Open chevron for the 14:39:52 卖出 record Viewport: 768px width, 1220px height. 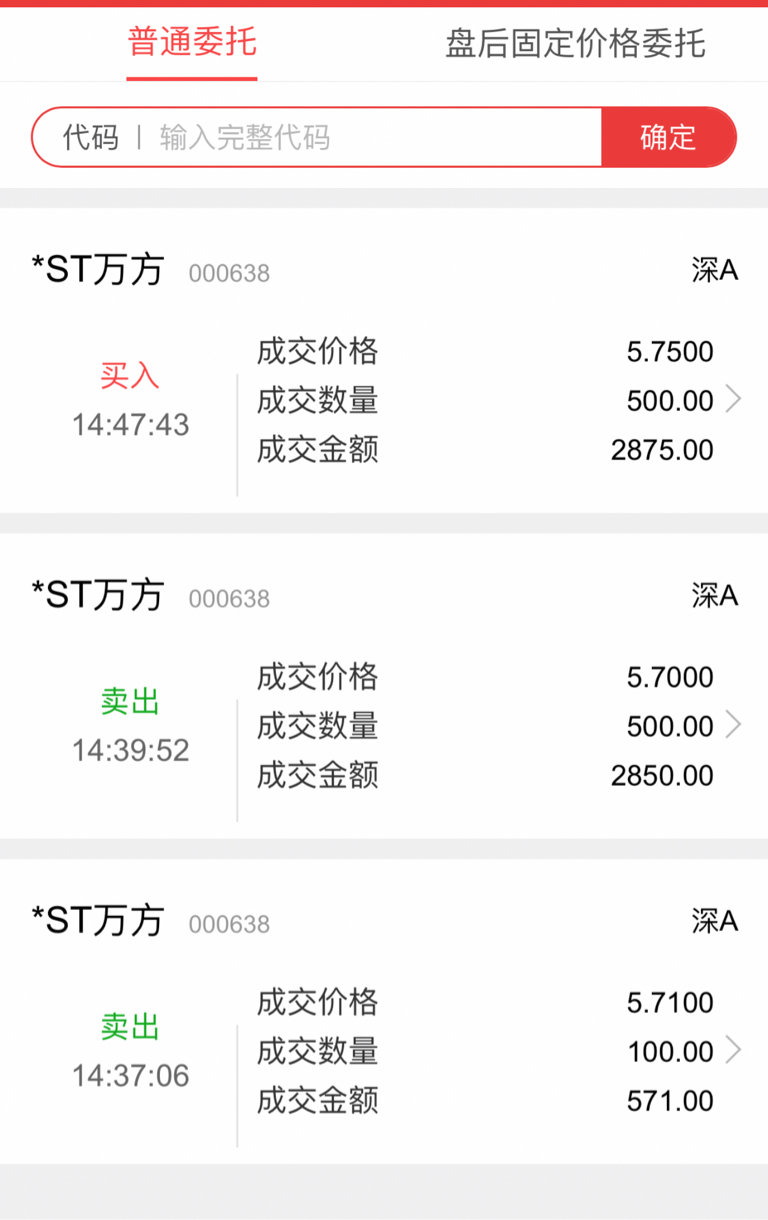734,725
